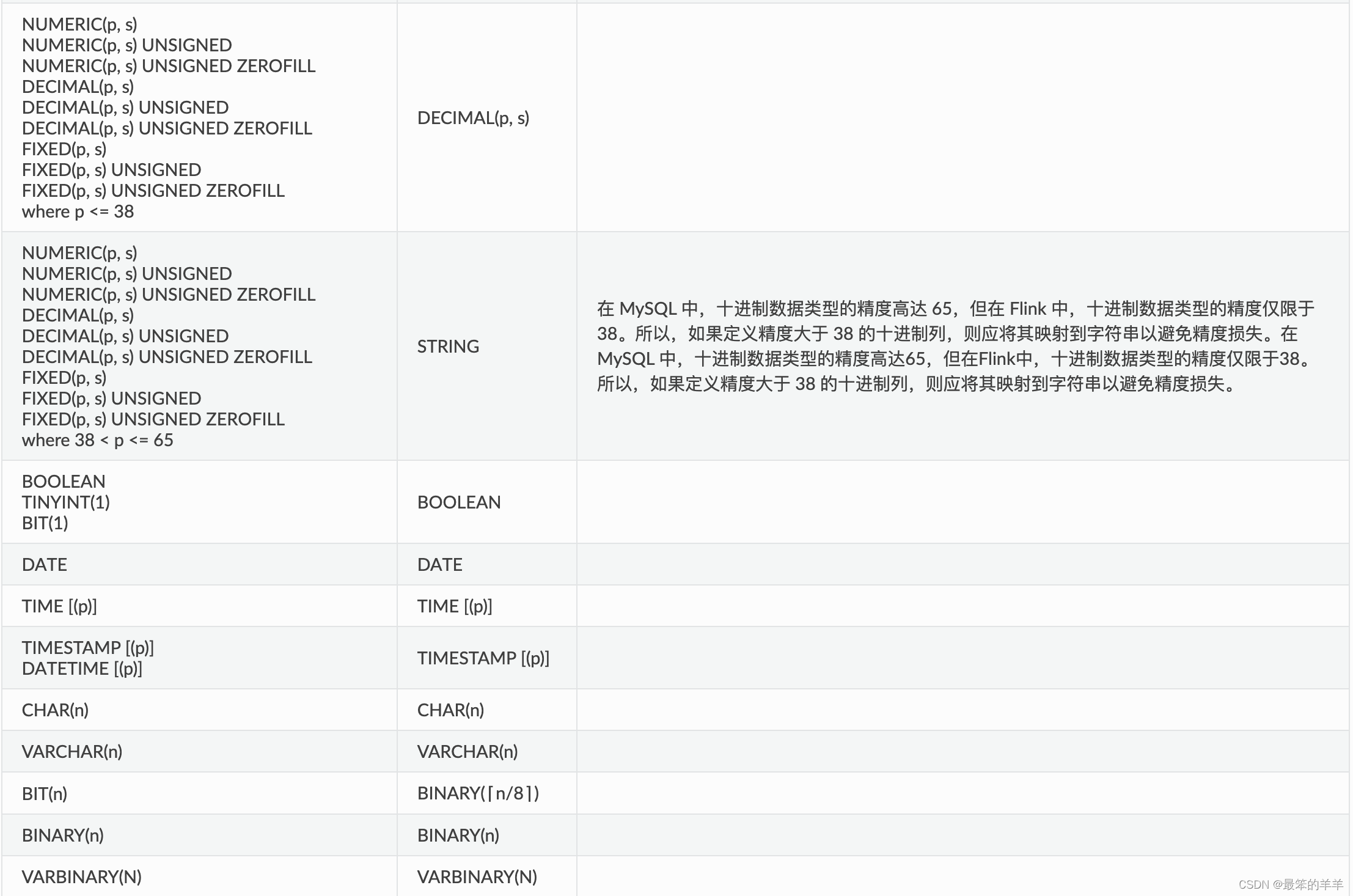Image resolution: width=1353 pixels, height=896 pixels.
Task: Click the right DATE cell
Action: tap(440, 565)
